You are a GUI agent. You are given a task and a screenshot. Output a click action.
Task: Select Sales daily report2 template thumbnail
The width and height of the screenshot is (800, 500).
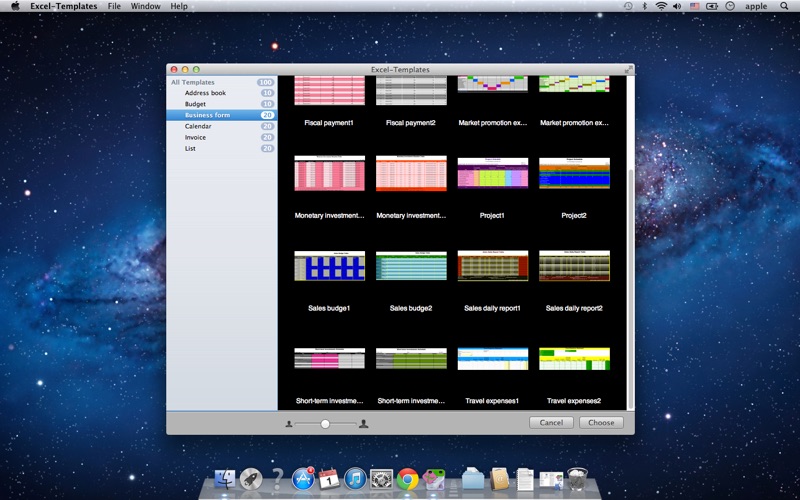click(x=574, y=265)
